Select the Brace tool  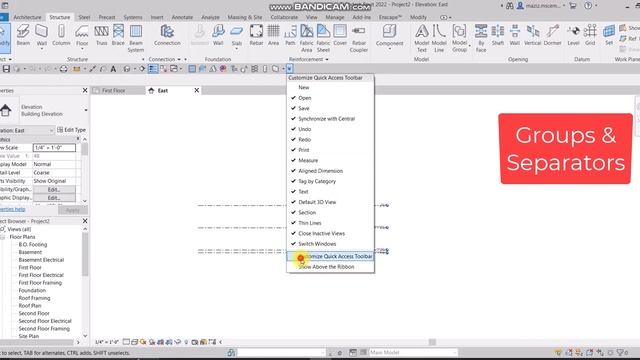[118, 35]
